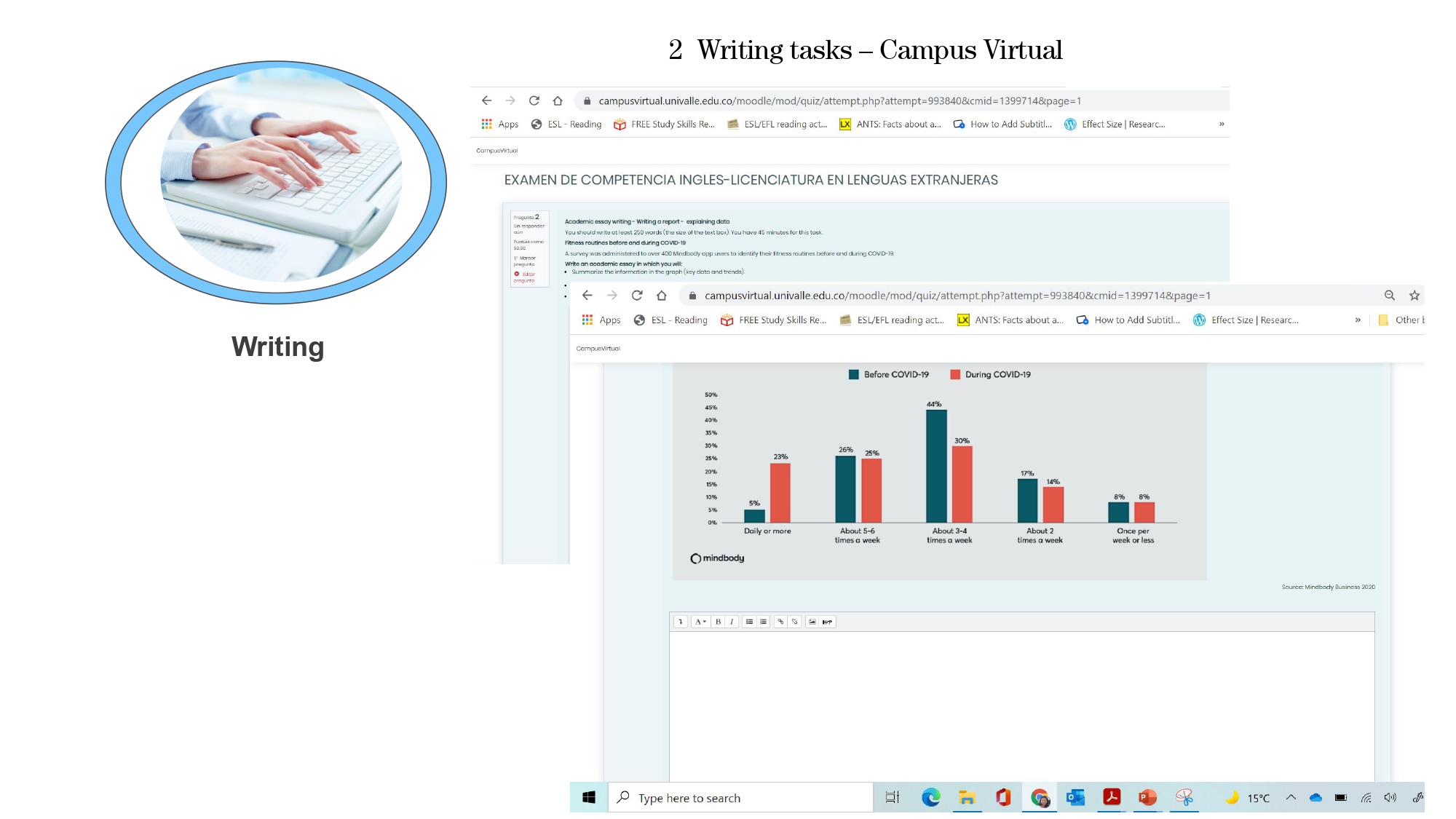
Task: Expand hidden bookmarks chevron in front browser
Action: (x=1358, y=320)
